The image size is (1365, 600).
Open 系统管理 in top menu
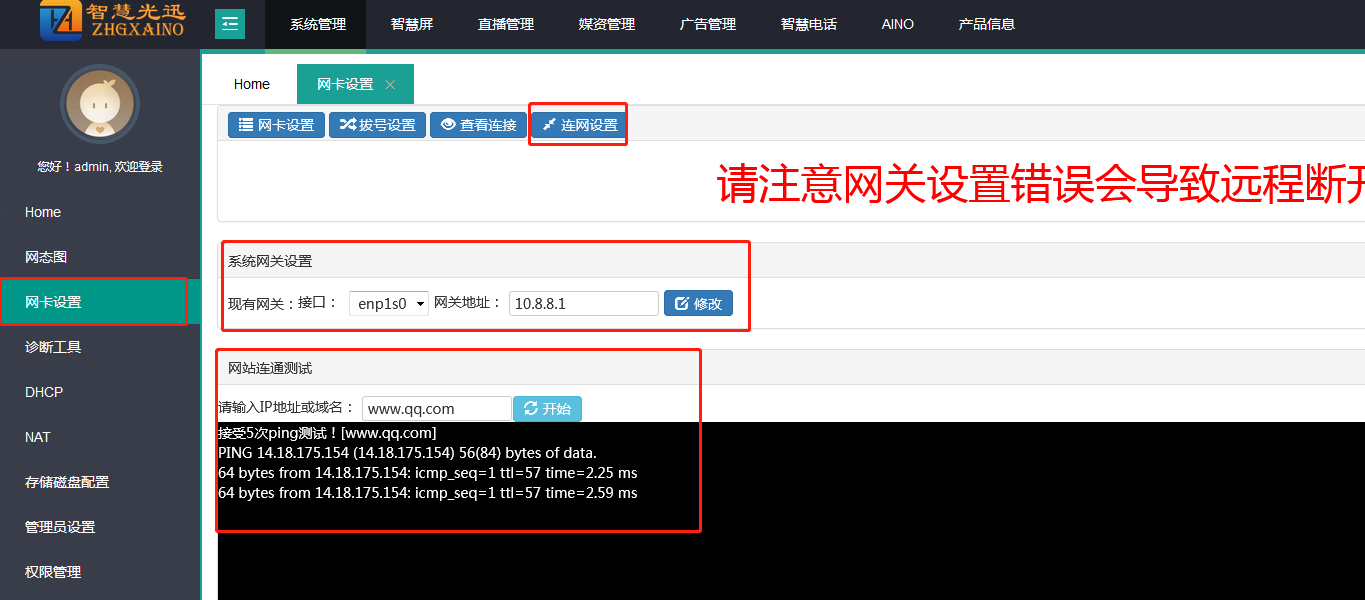point(317,24)
